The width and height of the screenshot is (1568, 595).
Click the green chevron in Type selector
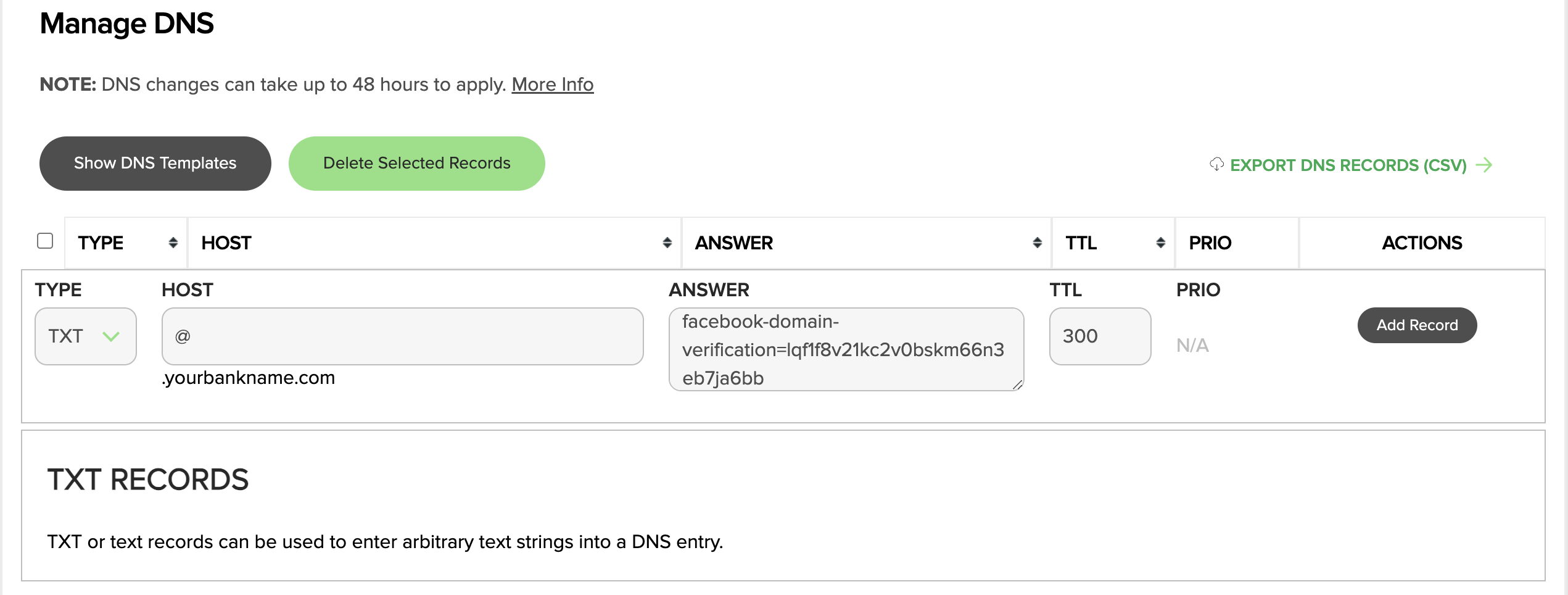tap(111, 336)
